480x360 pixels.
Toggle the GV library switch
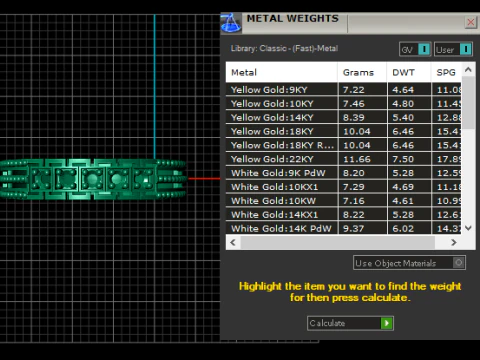[x=415, y=49]
